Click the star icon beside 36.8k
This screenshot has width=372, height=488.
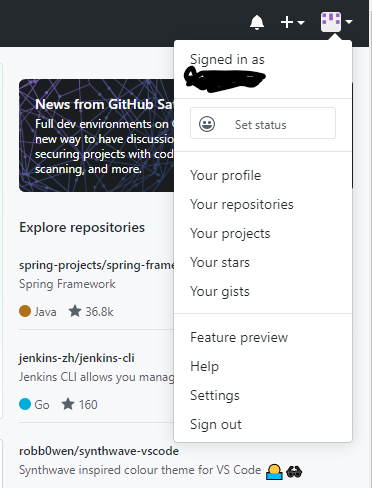tap(75, 311)
